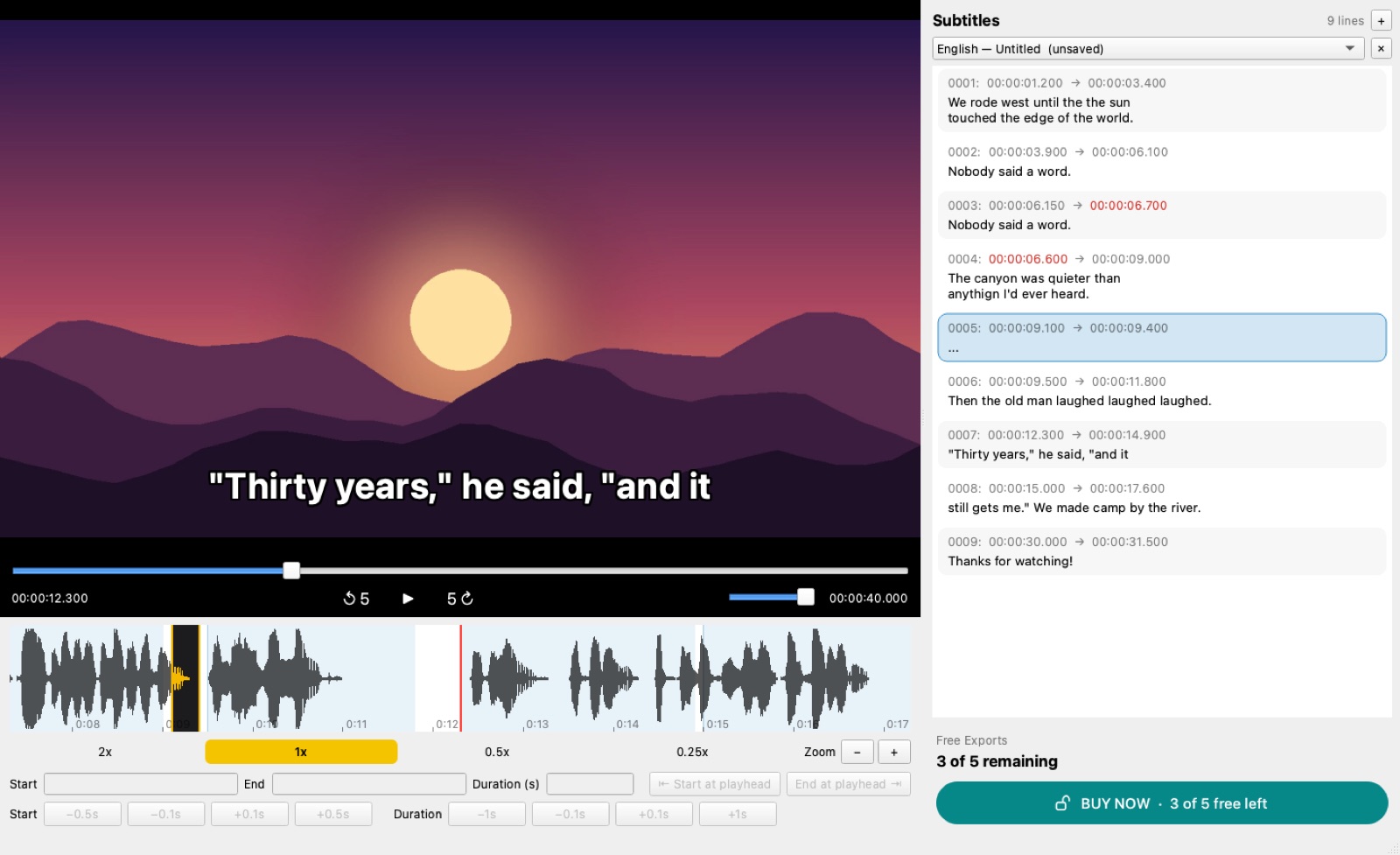Focus the Start time input field
Screen dimensions: 1400x855
coord(141,784)
